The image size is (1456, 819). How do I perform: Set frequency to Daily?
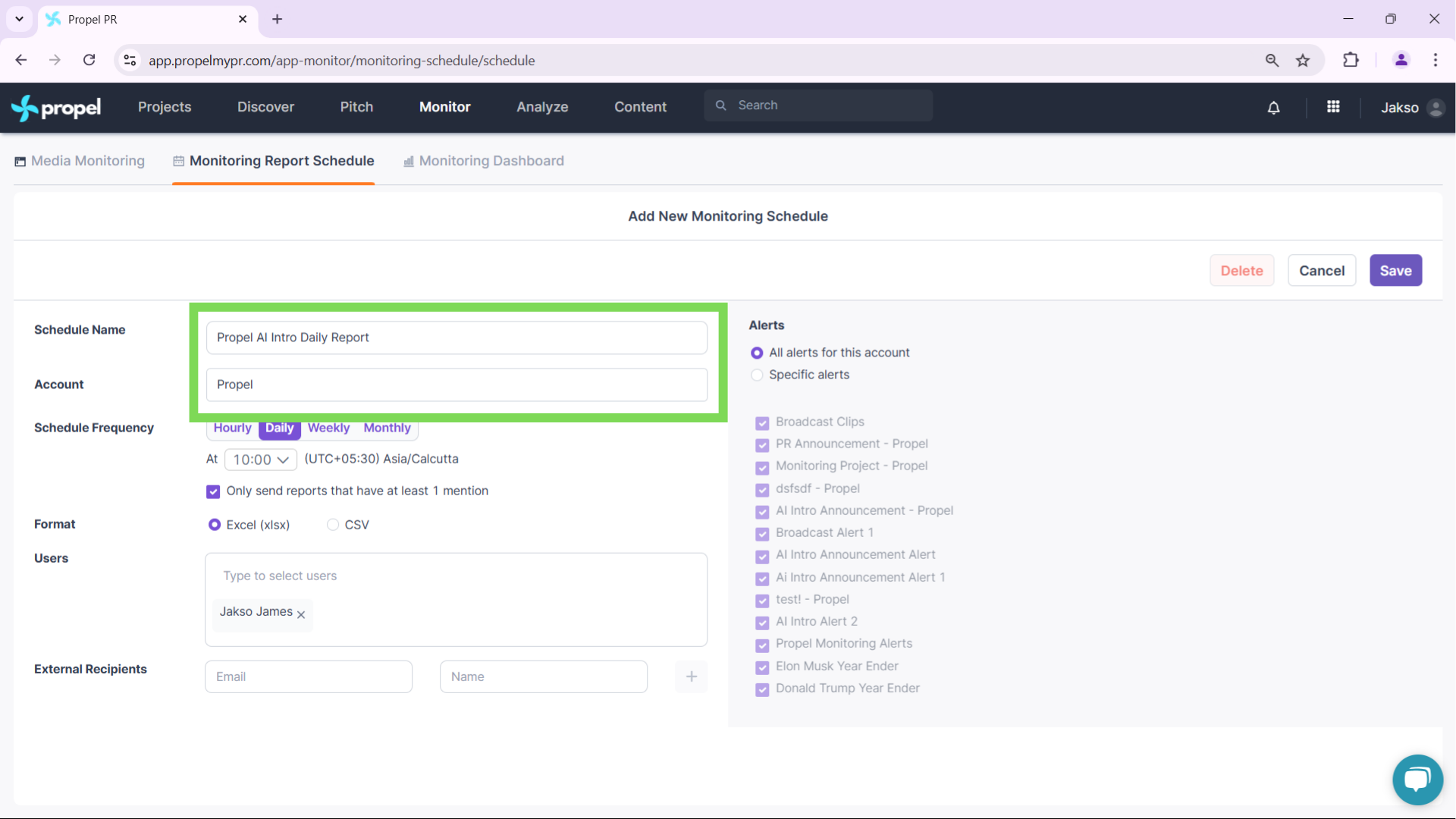[x=280, y=428]
